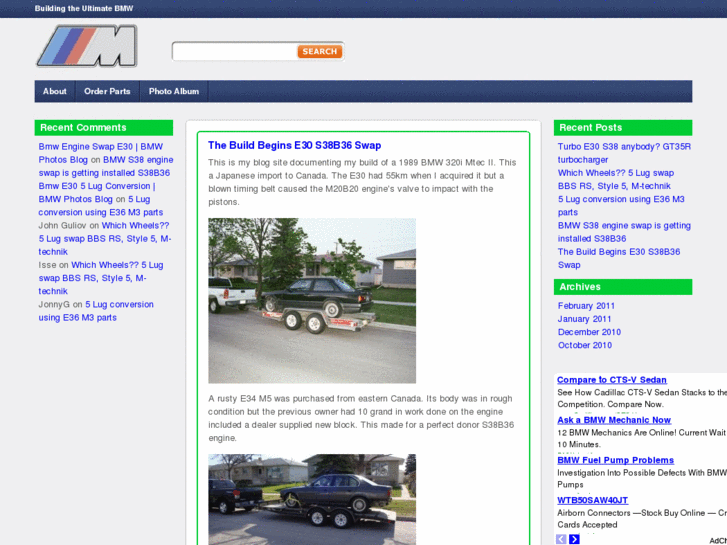Open commenter Bmw E30 5 Lug Conversion link
Screen dimensions: 727x545
97,192
